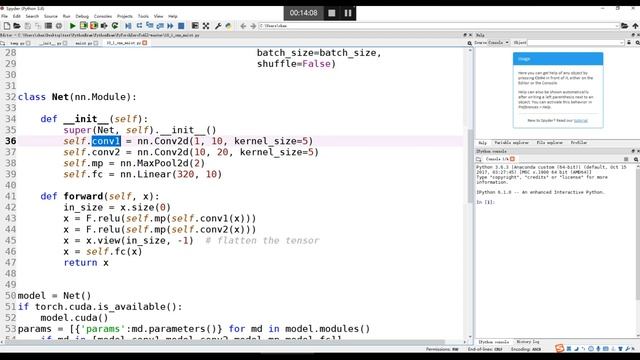The image size is (640, 360).
Task: Open the Help menu
Action: [173, 16]
